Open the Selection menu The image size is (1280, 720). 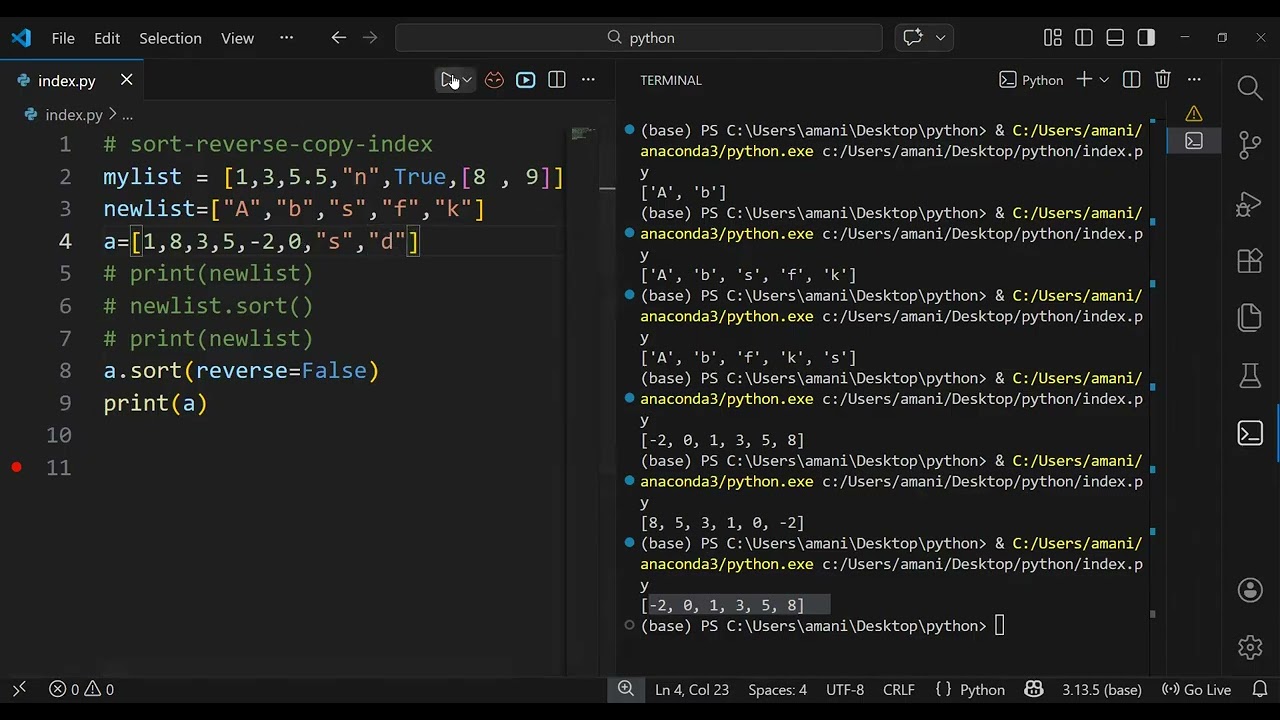pyautogui.click(x=170, y=38)
